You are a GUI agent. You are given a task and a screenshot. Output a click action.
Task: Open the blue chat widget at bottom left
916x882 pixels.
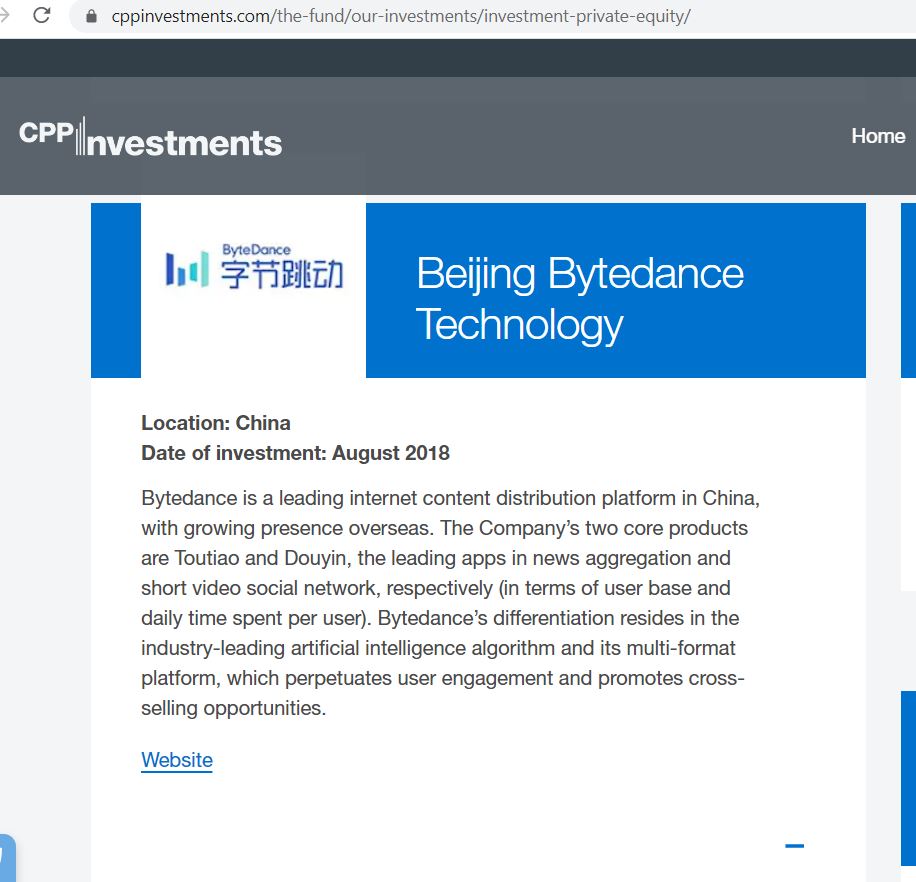pos(7,859)
